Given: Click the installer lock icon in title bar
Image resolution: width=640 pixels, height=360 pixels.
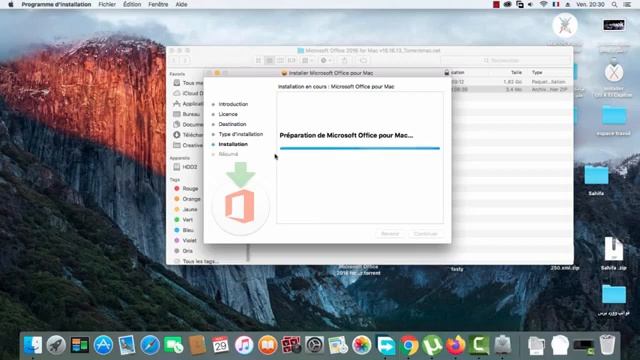Looking at the screenshot, I should click(447, 73).
